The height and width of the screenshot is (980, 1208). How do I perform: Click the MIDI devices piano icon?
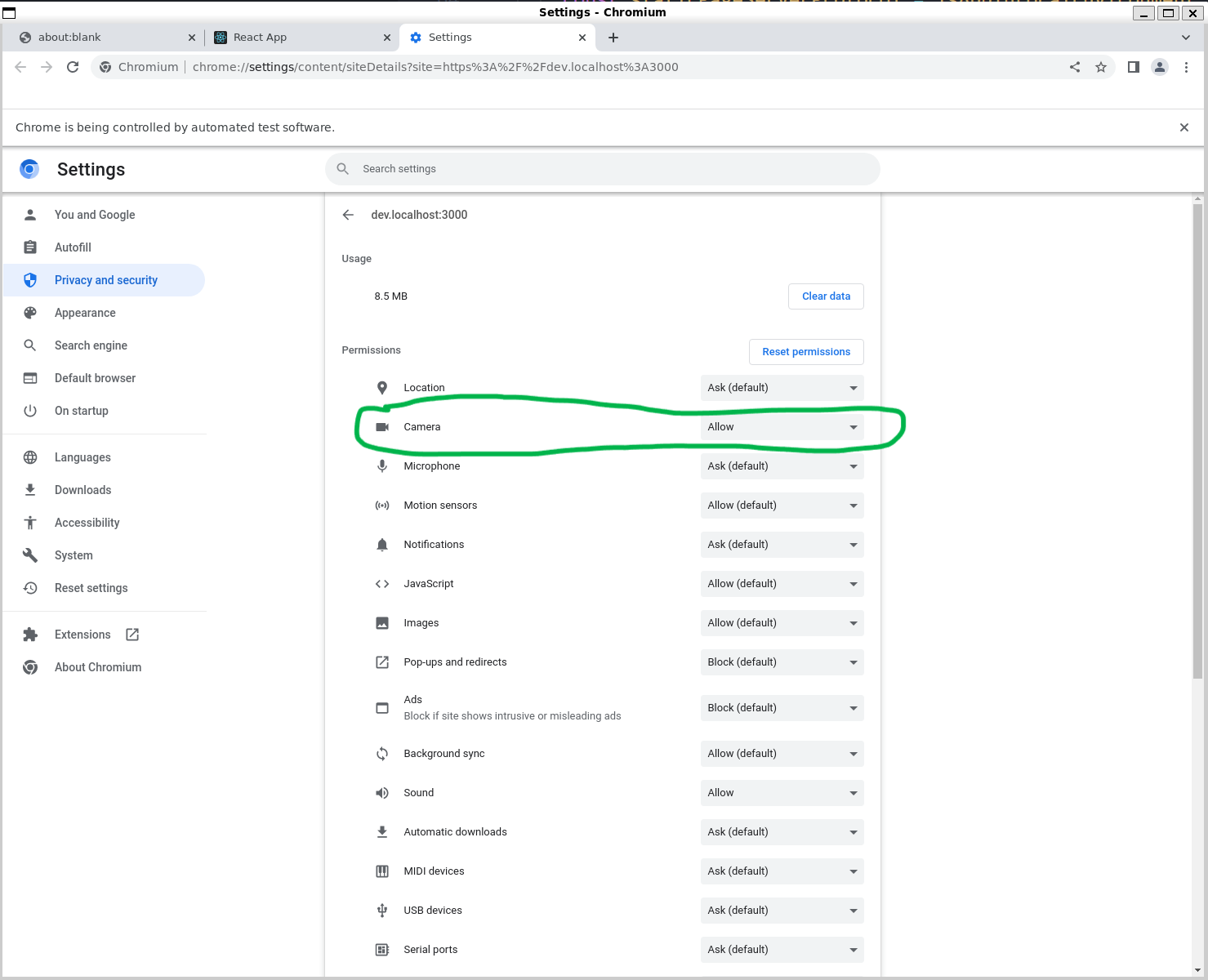tap(382, 871)
